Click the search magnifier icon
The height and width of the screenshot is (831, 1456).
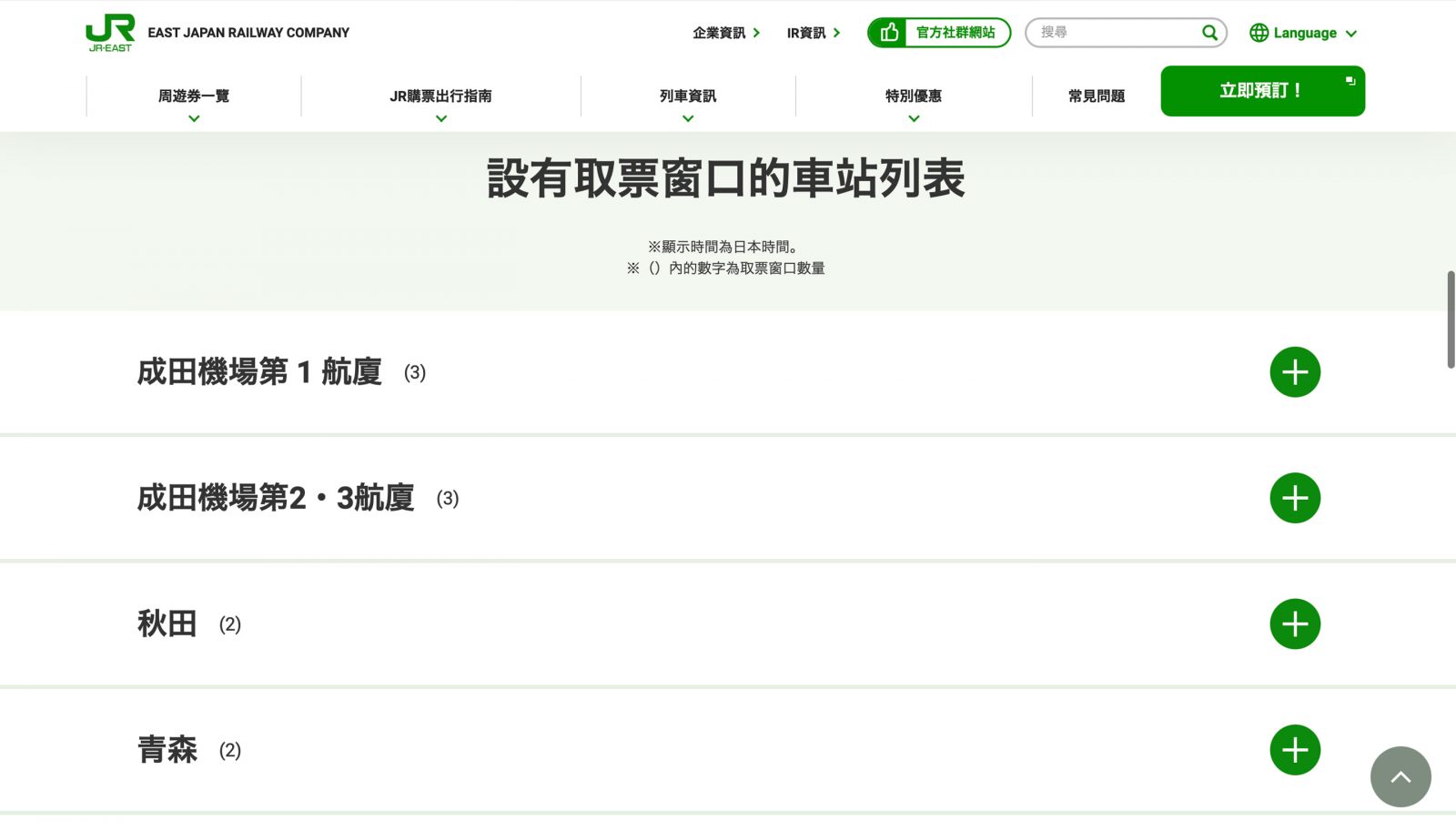pos(1209,33)
